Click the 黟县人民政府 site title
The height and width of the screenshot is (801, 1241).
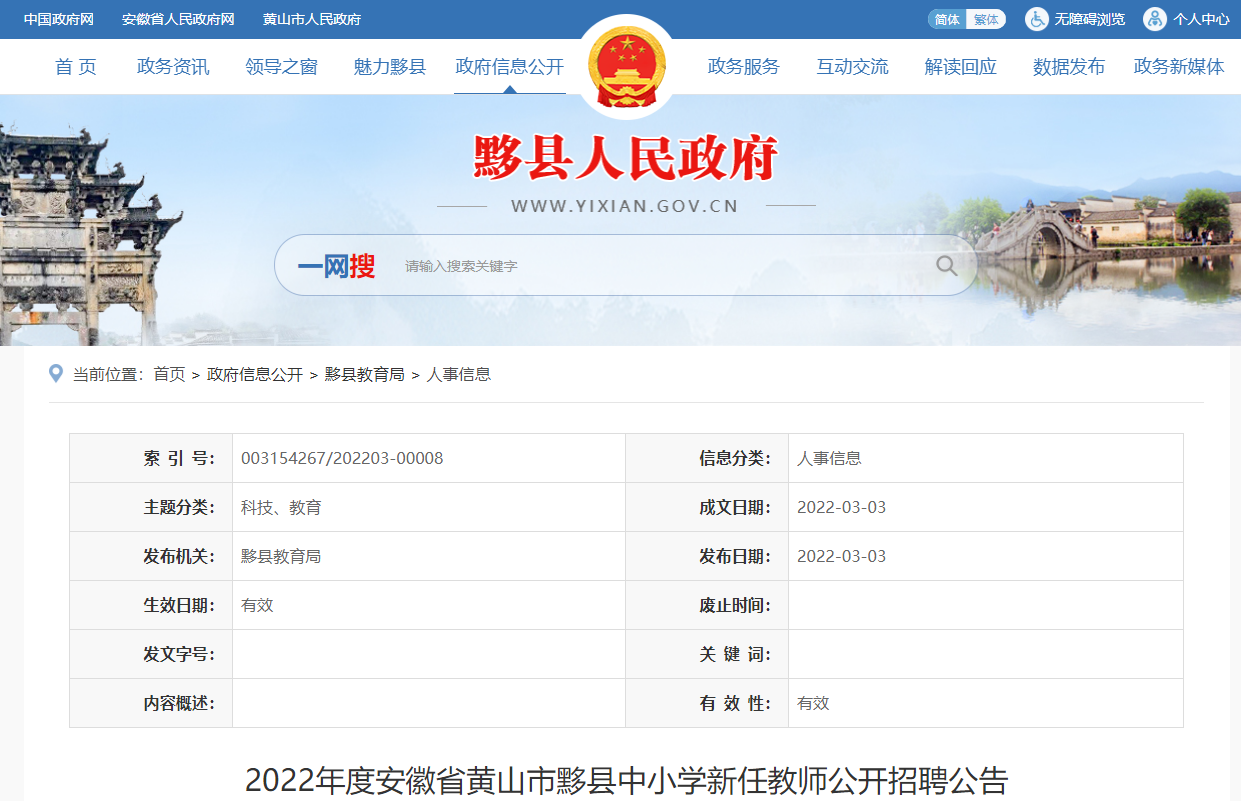coord(626,158)
